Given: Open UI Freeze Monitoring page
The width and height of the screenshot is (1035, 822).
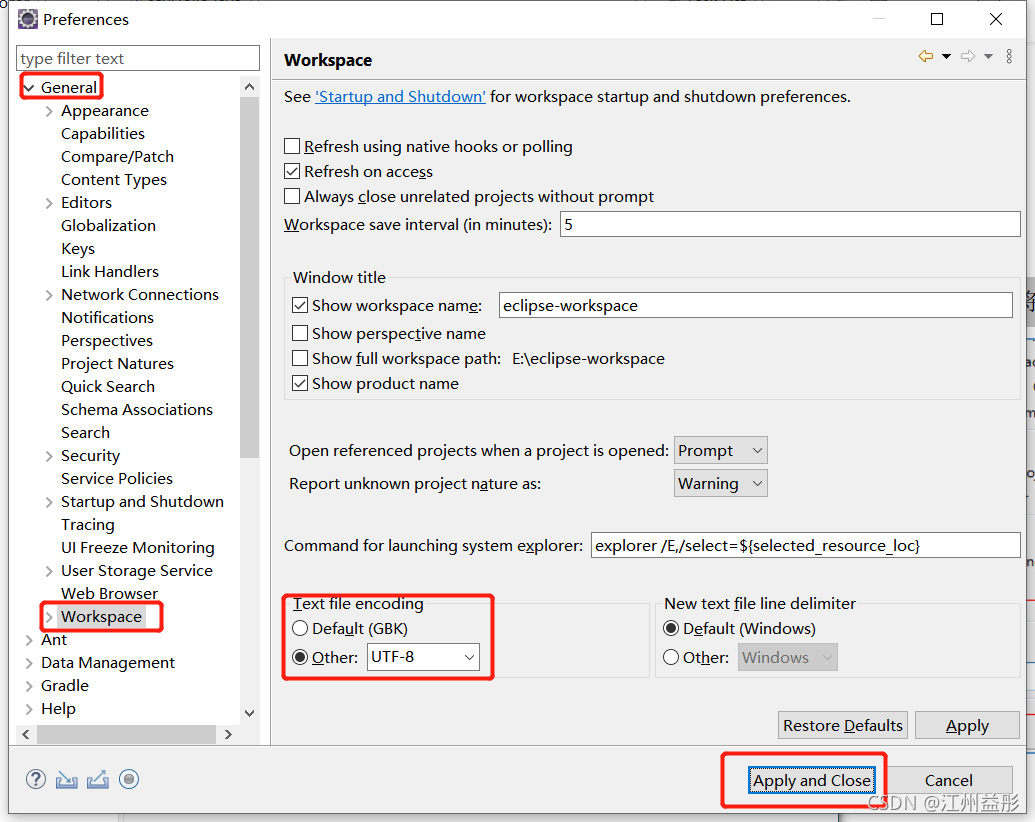Looking at the screenshot, I should [137, 547].
